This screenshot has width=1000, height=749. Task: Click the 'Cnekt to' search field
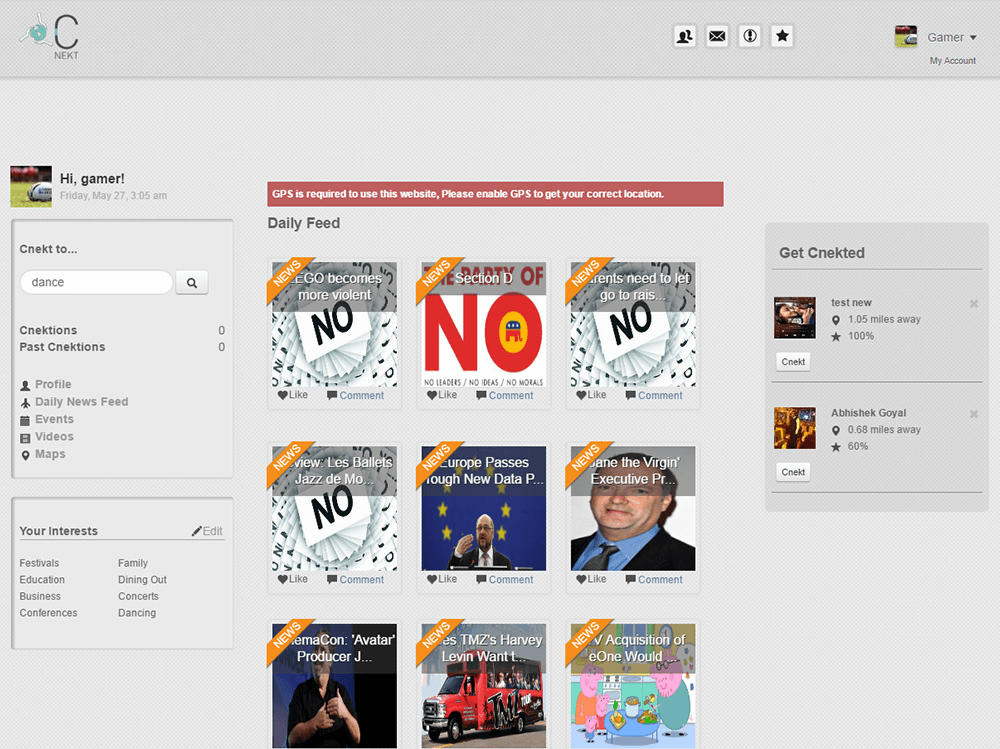click(96, 283)
